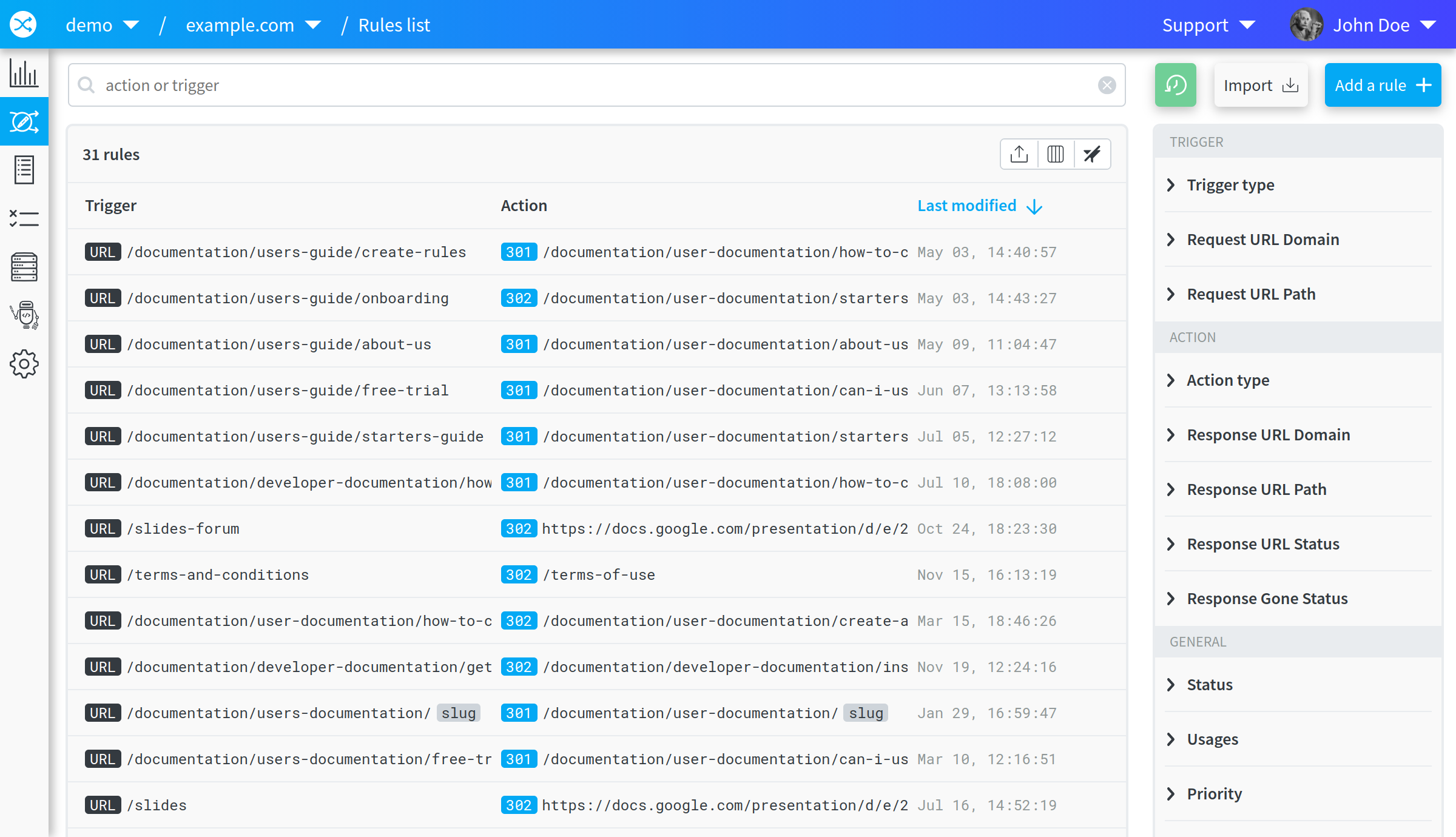Image resolution: width=1456 pixels, height=837 pixels.
Task: Toggle Last modified sort order
Action: click(x=980, y=206)
